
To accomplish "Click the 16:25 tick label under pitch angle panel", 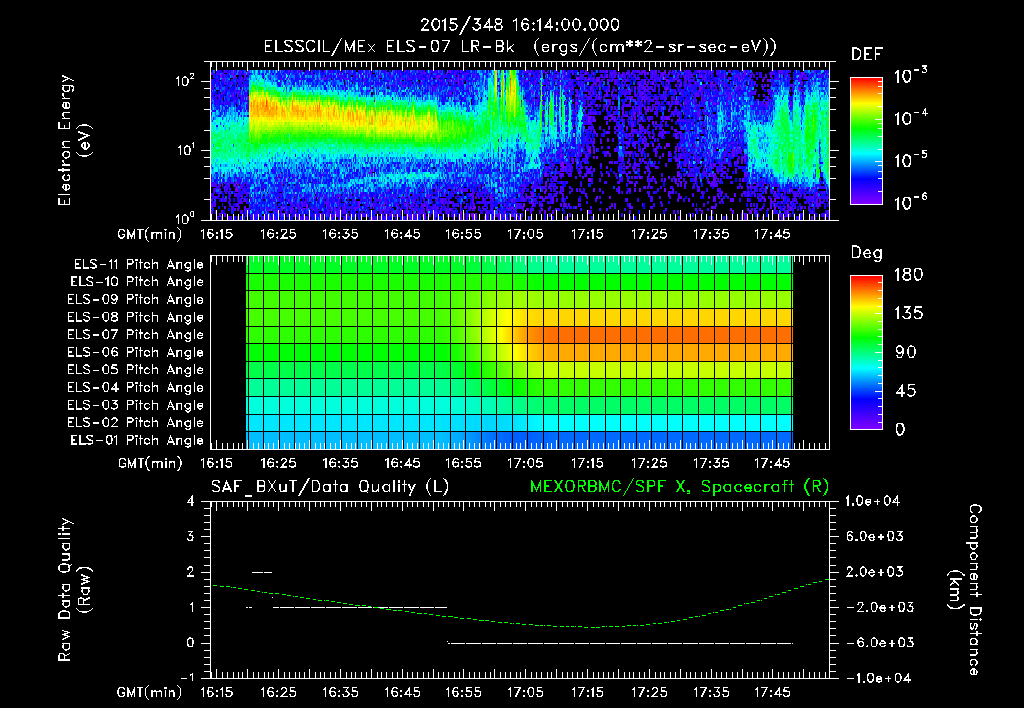I will click(278, 463).
